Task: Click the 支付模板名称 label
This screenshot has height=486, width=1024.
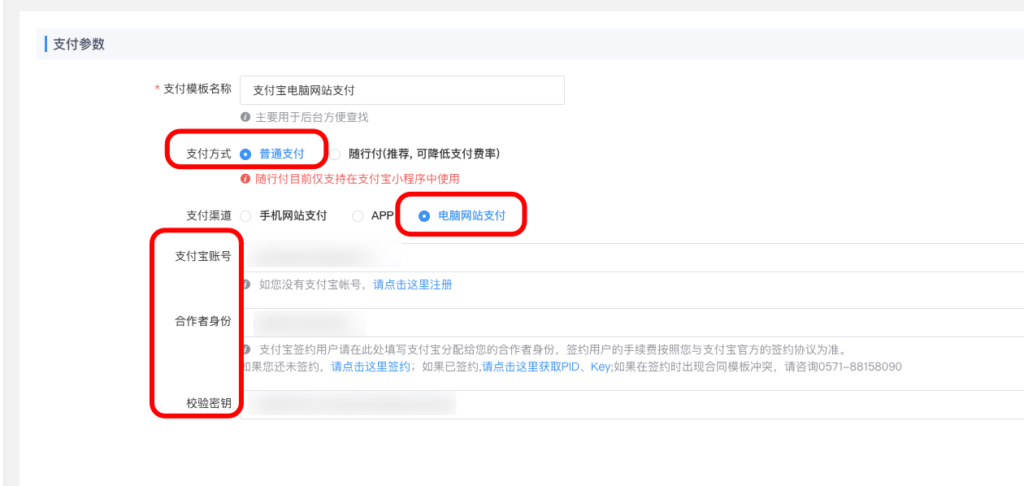Action: click(x=197, y=89)
